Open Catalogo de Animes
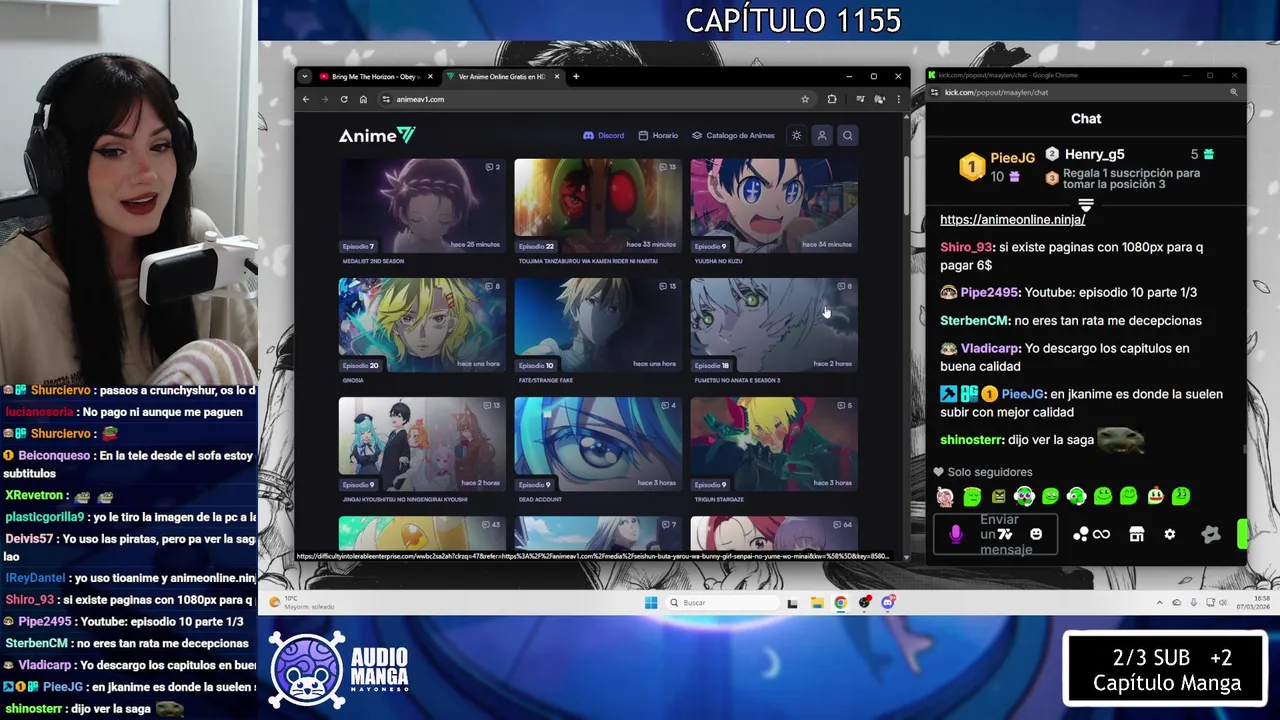The width and height of the screenshot is (1280, 720). click(733, 136)
